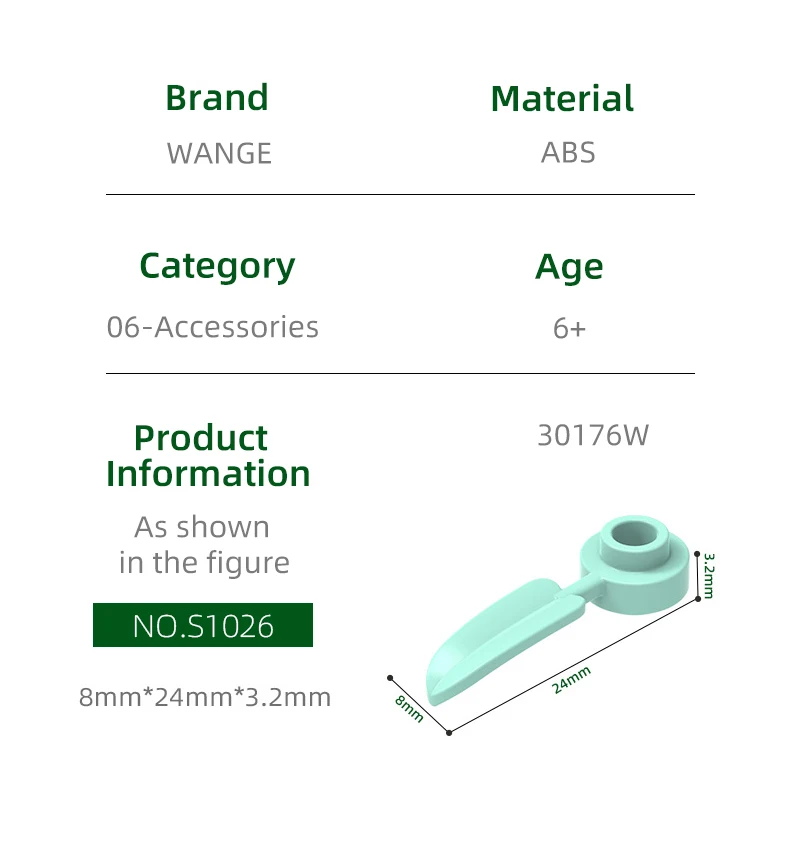The width and height of the screenshot is (800, 852).
Task: Select the WANGE brand name text
Action: pos(219,153)
